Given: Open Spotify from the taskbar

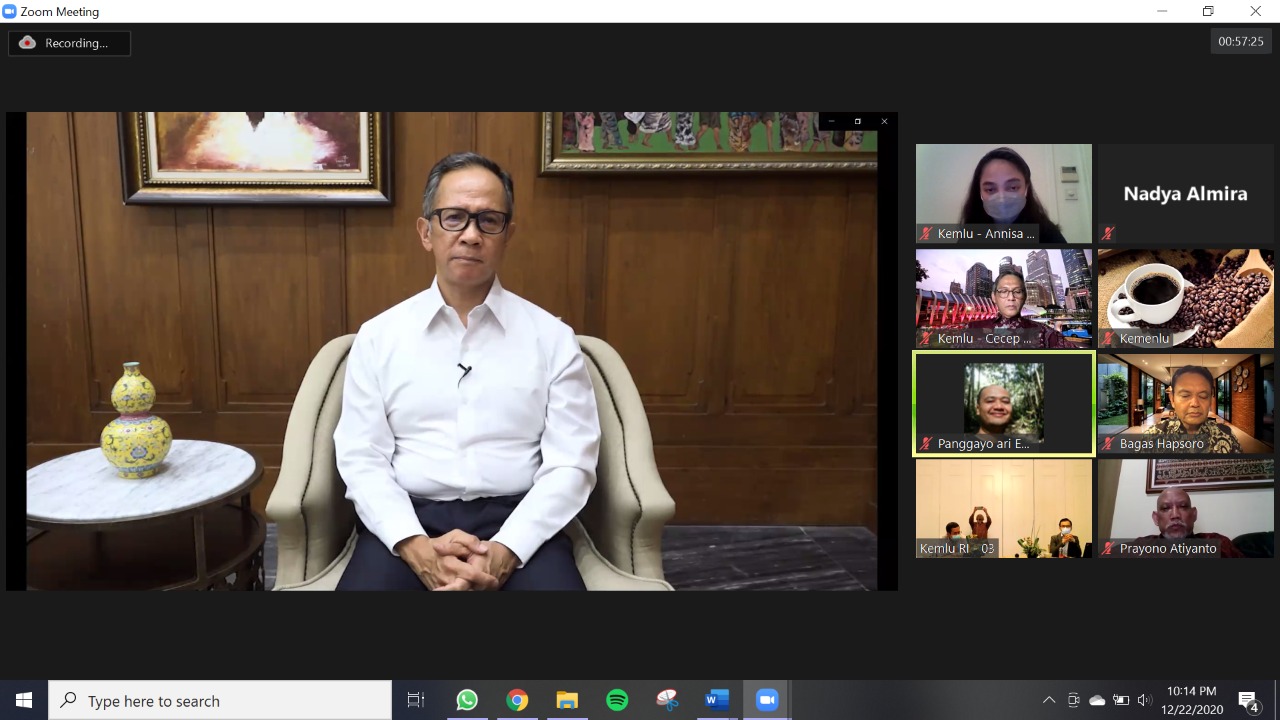Looking at the screenshot, I should (617, 700).
